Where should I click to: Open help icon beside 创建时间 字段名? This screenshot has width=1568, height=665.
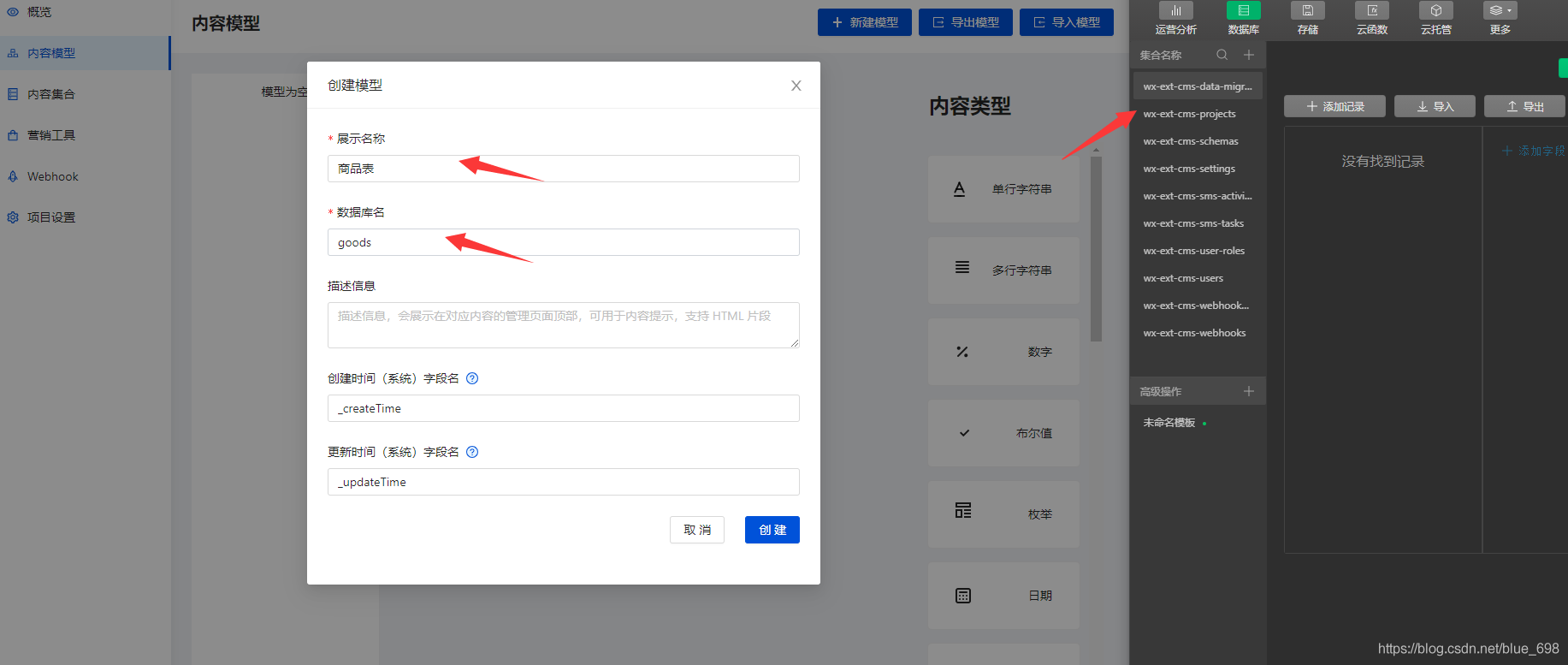click(472, 378)
